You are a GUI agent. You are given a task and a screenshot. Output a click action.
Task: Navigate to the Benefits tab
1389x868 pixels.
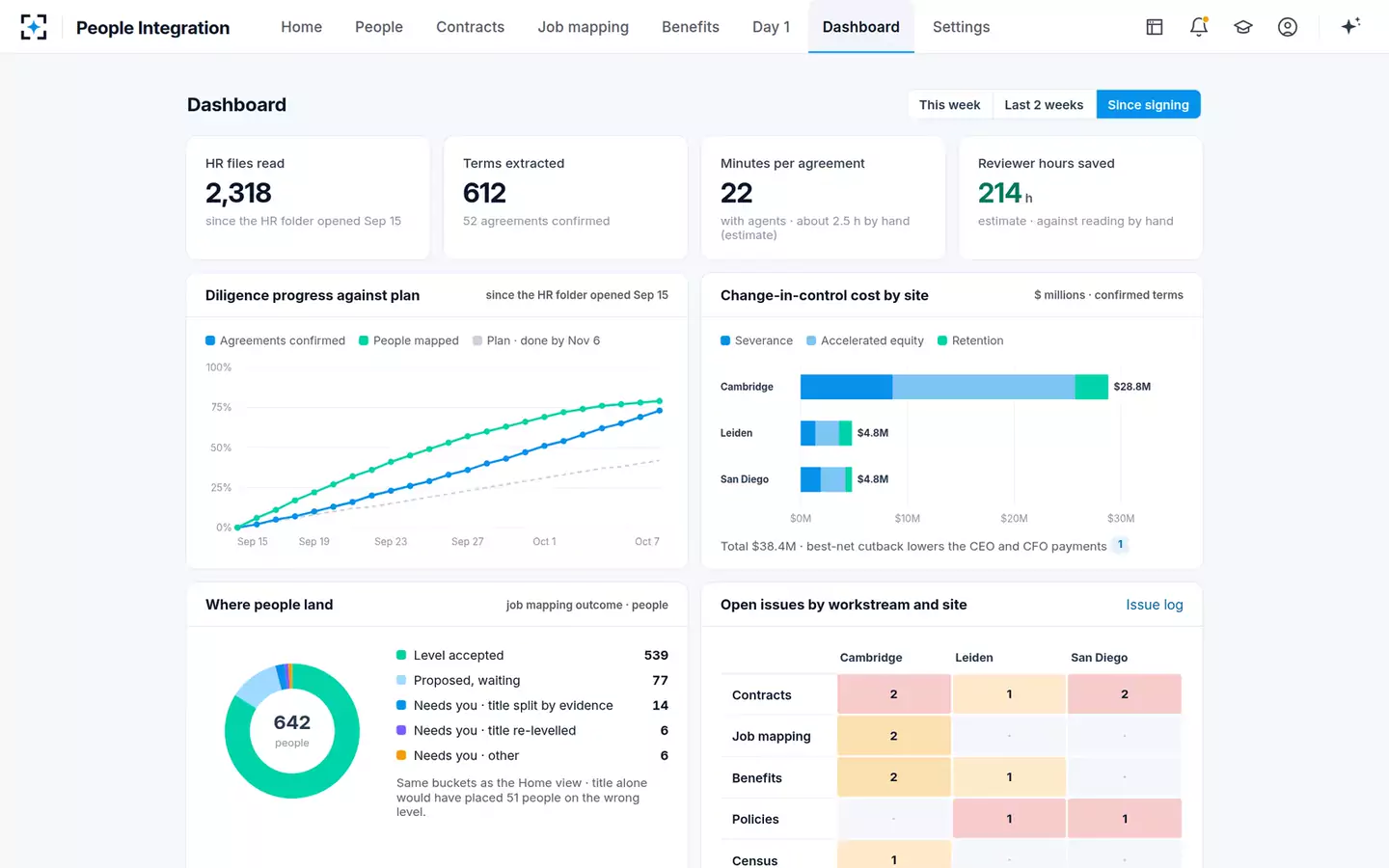coord(691,27)
